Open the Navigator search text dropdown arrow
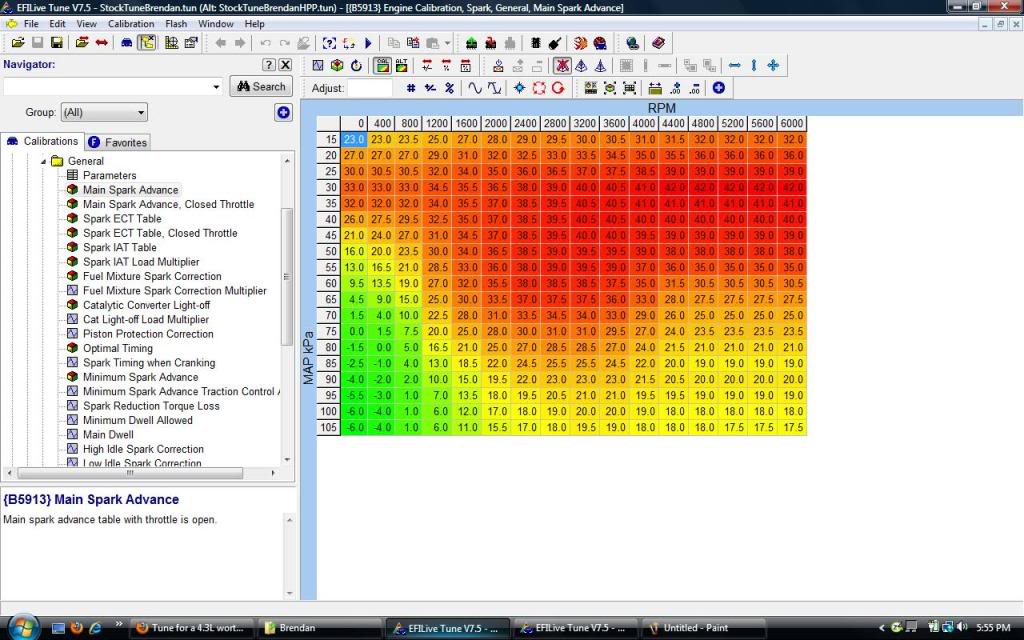The width and height of the screenshot is (1024, 640). coord(216,87)
